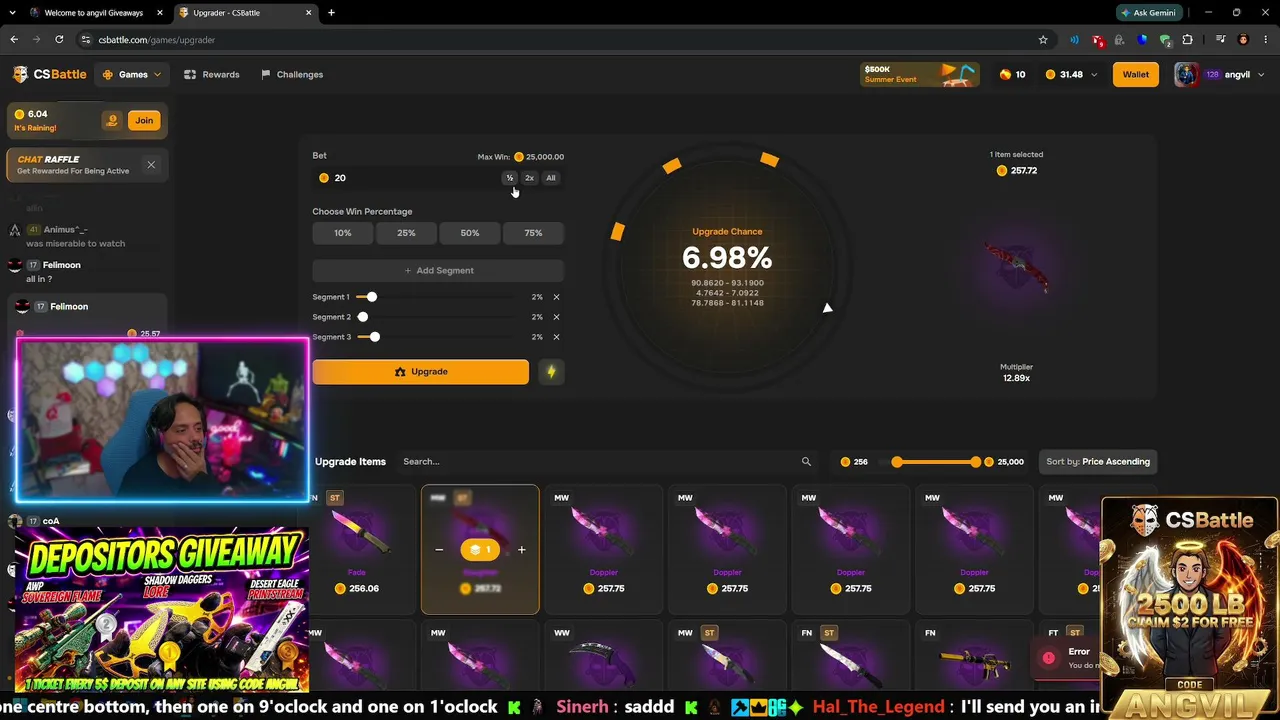The width and height of the screenshot is (1280, 720).
Task: Remove Segment 2 with its X icon
Action: [x=556, y=317]
